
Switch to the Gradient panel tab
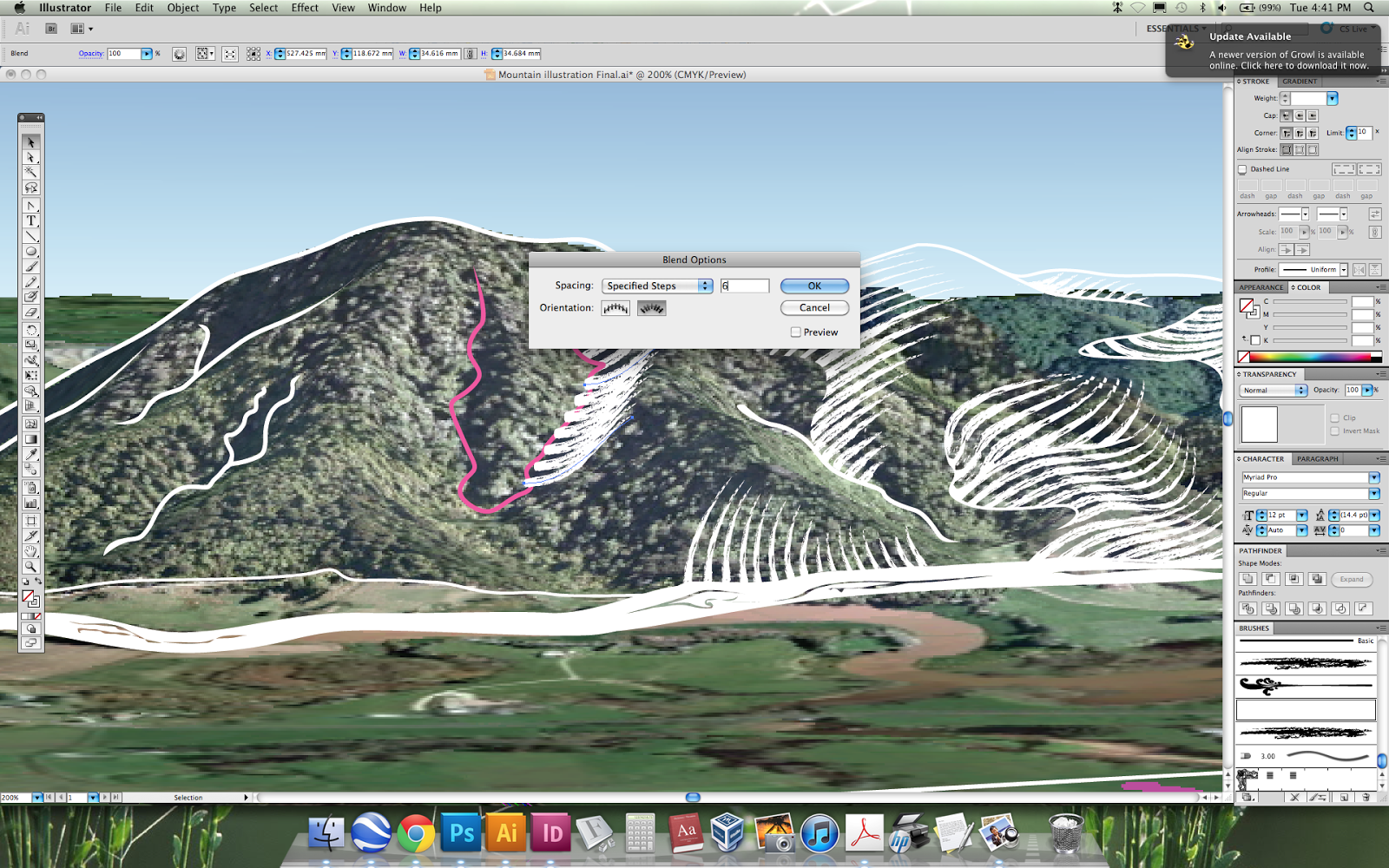coord(1300,82)
